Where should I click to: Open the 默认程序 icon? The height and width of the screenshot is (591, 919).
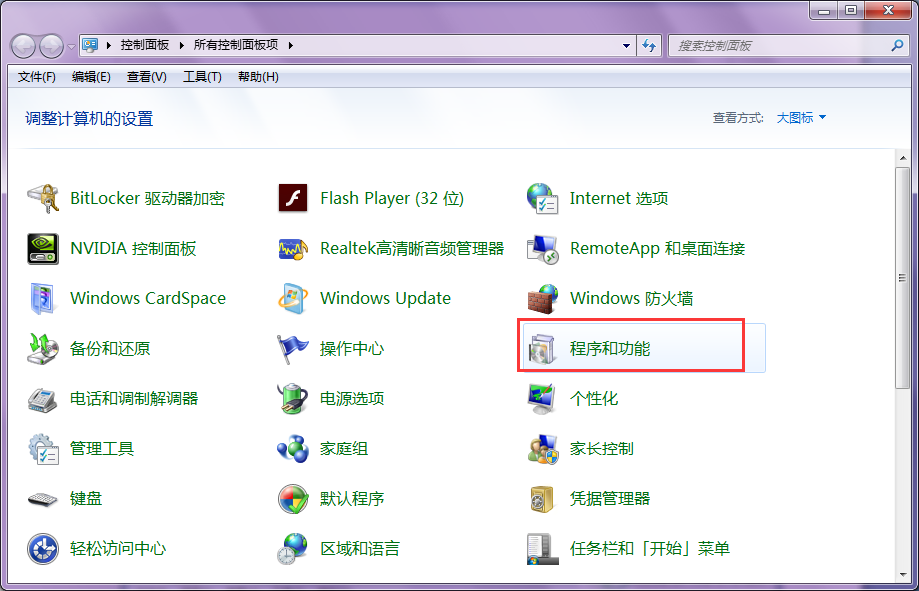point(292,499)
